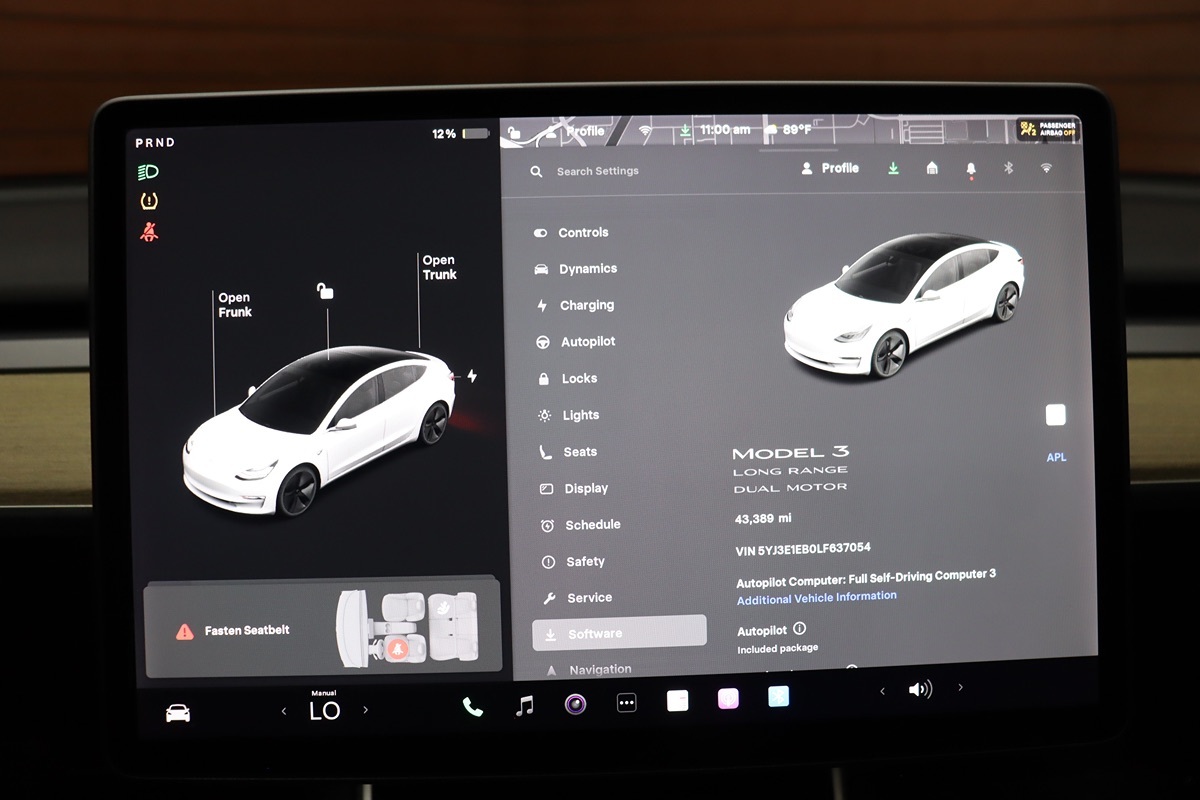Tap the Autopilot info circle icon
Screen dimensions: 1200x800
tap(799, 629)
